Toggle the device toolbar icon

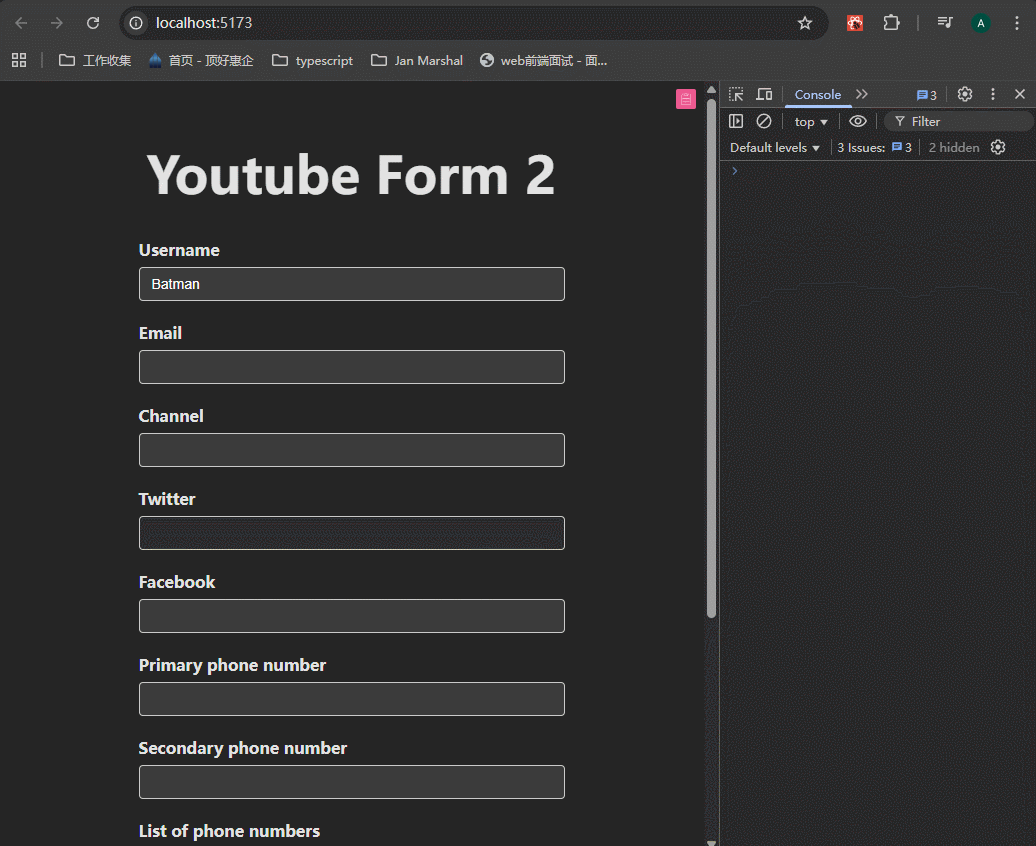(x=764, y=94)
